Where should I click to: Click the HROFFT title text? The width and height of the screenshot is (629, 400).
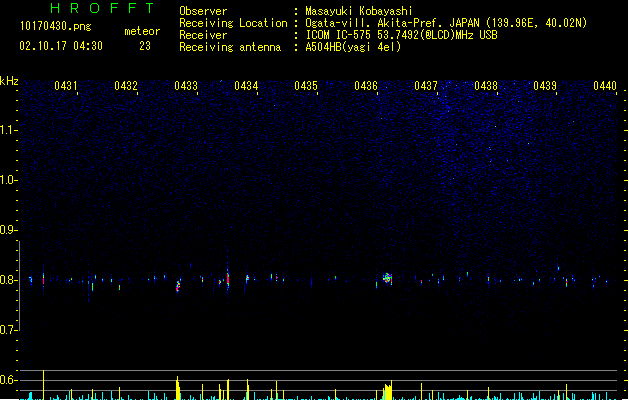102,8
